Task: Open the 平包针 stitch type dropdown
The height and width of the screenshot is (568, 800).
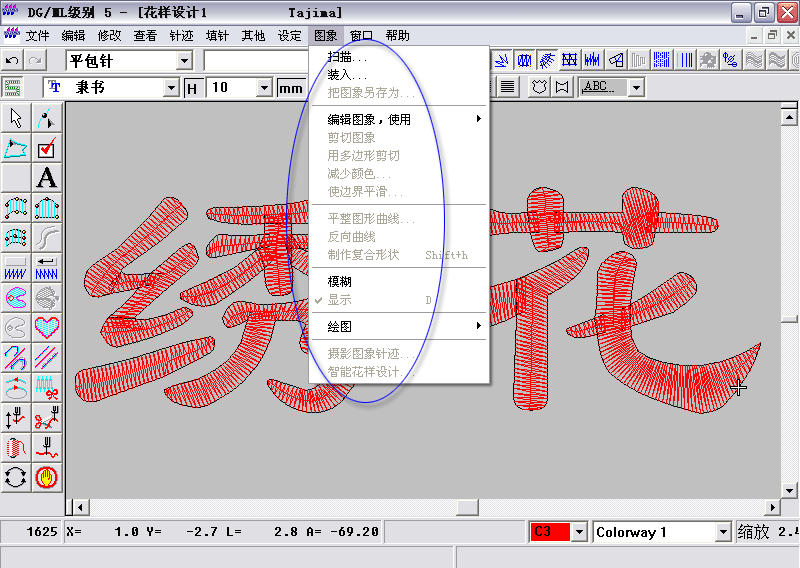Action: pos(183,61)
